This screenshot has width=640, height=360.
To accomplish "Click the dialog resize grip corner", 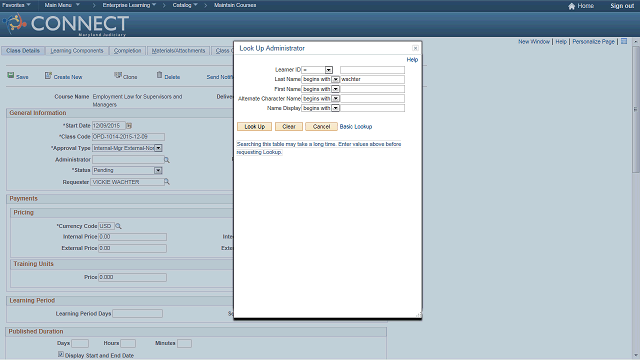I will click(418, 315).
